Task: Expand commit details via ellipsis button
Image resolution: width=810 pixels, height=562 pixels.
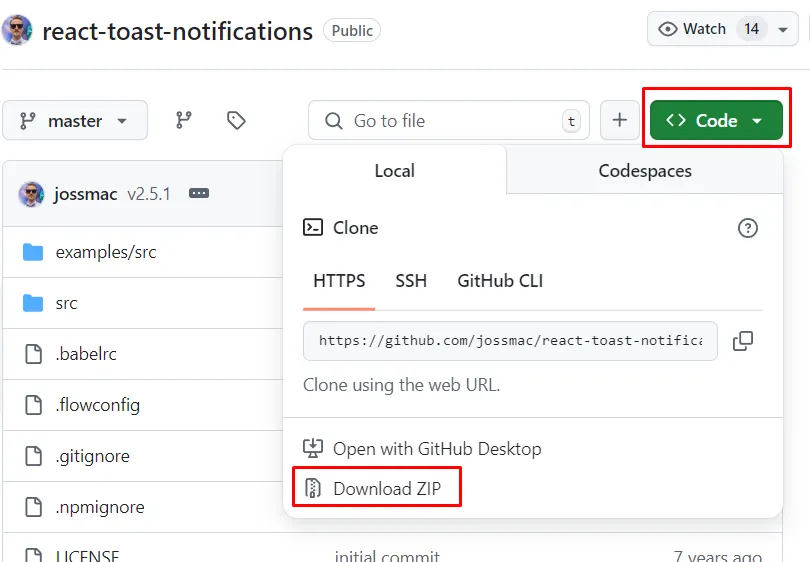Action: click(x=199, y=193)
